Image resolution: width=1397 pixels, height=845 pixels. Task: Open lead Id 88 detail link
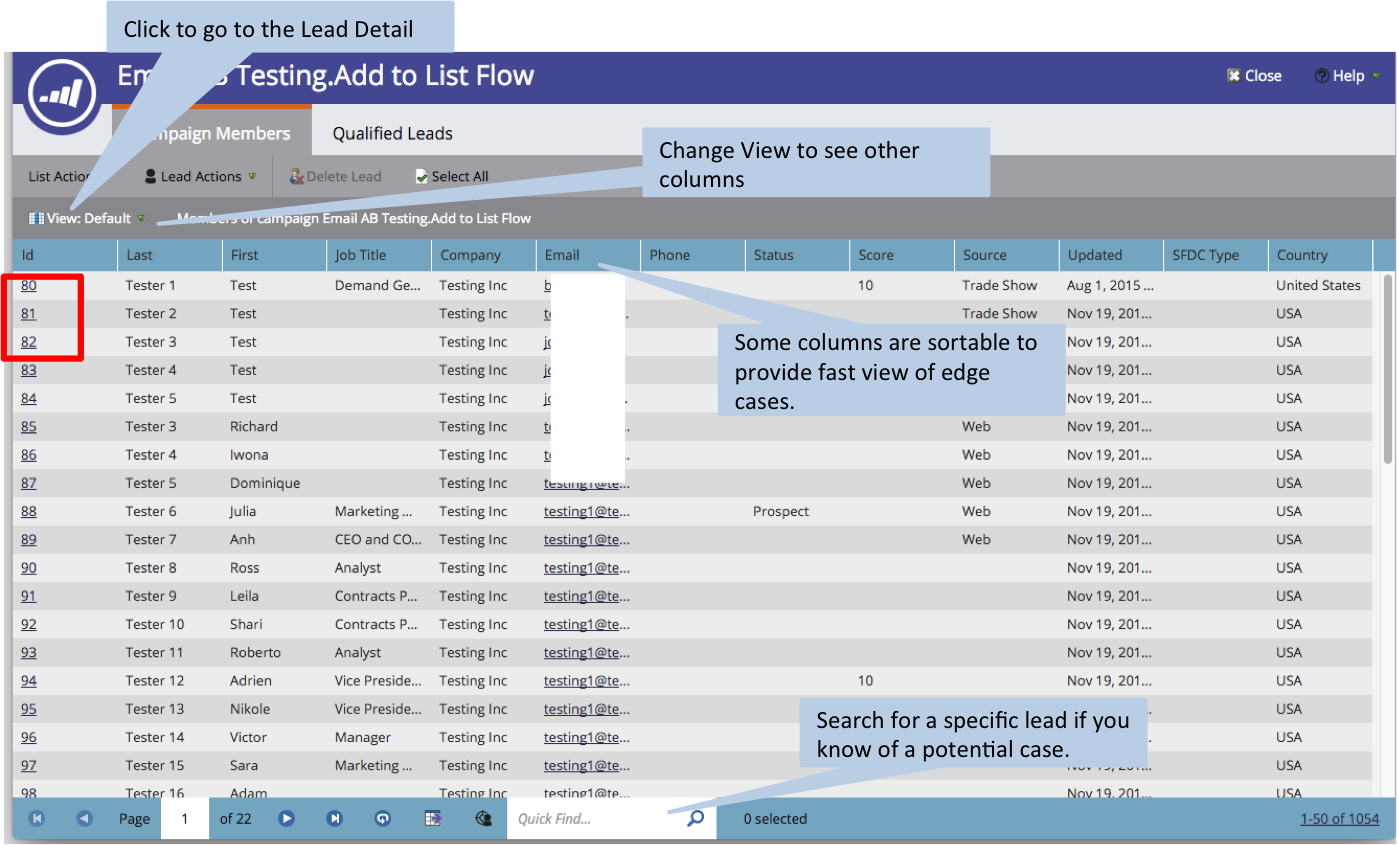(29, 512)
